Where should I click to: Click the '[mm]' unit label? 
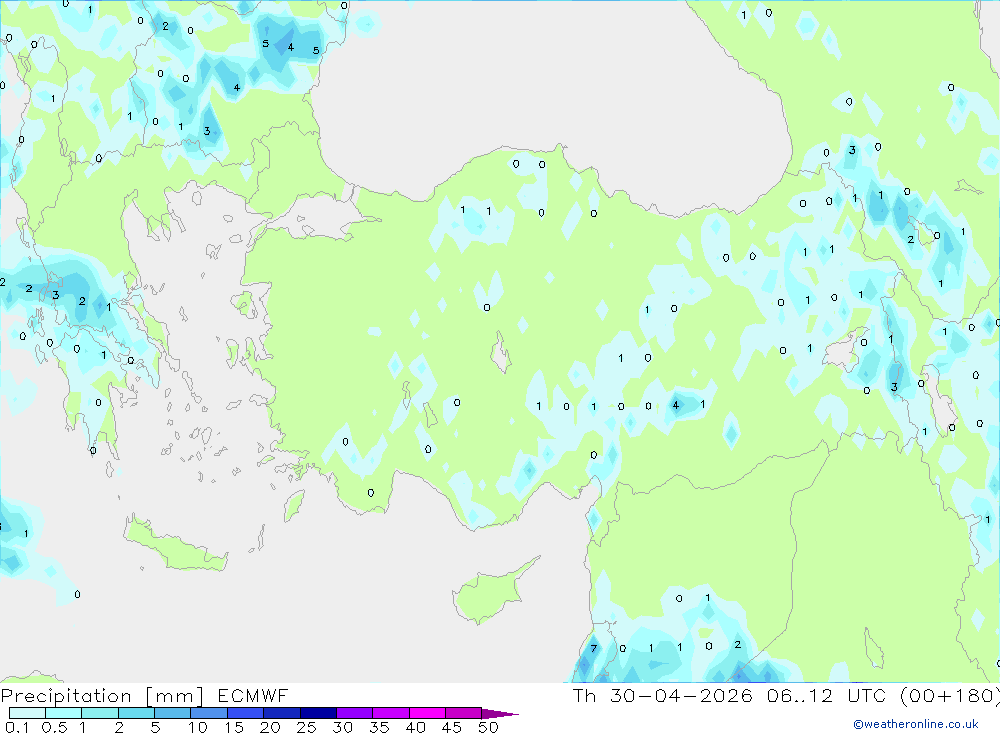point(175,696)
